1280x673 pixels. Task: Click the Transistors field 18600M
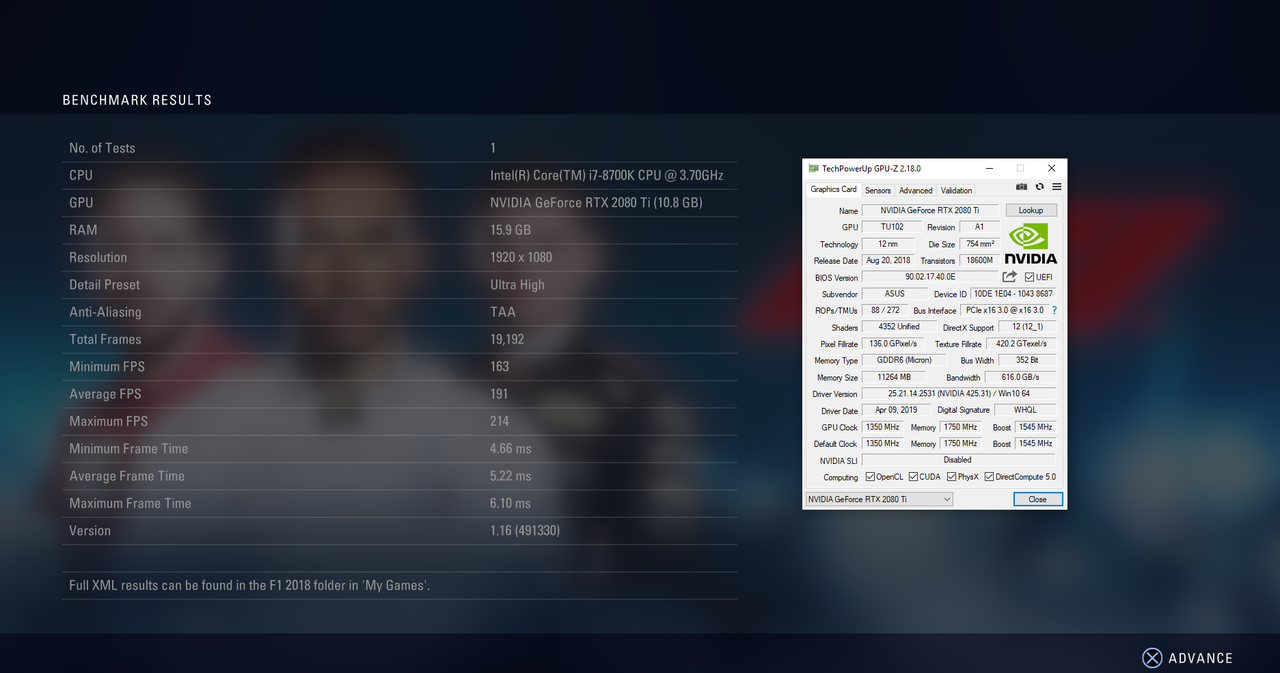tap(979, 260)
